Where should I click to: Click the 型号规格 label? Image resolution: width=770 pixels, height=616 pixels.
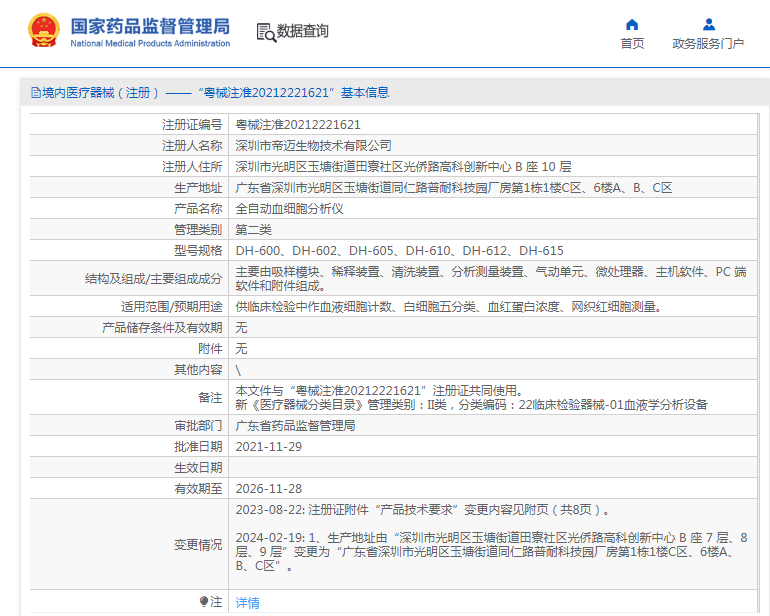point(198,251)
